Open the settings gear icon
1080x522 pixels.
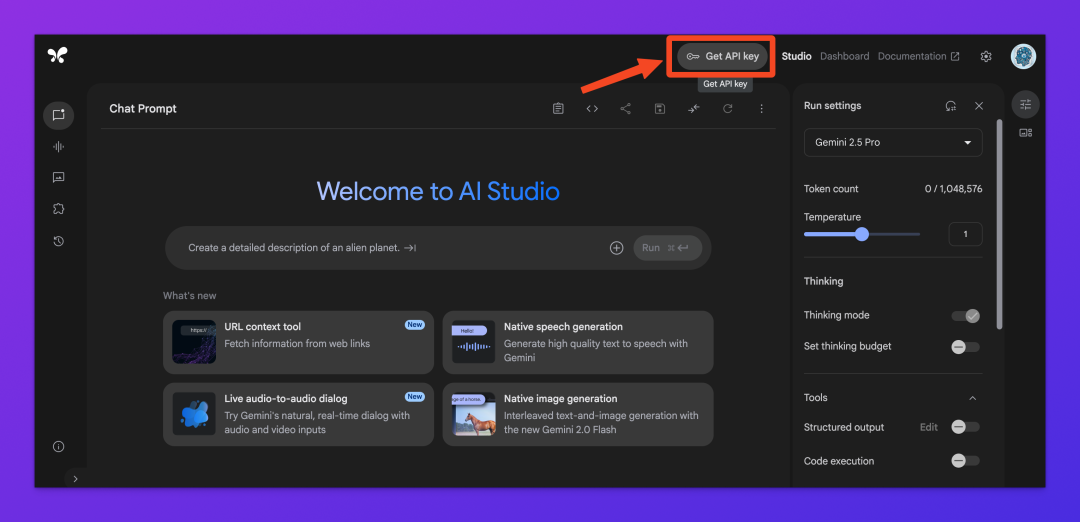[x=986, y=56]
